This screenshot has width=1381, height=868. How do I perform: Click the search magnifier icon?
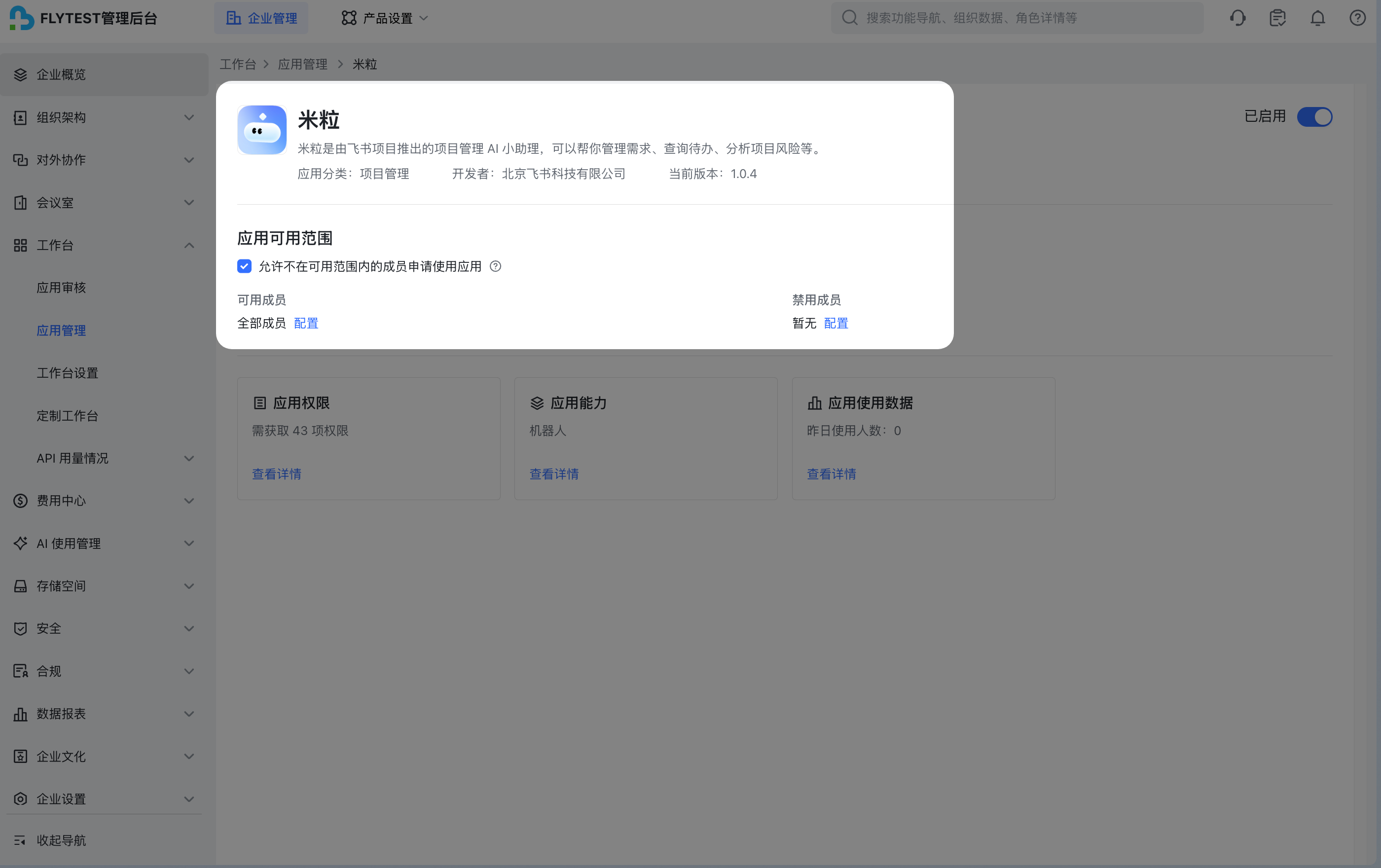point(849,18)
